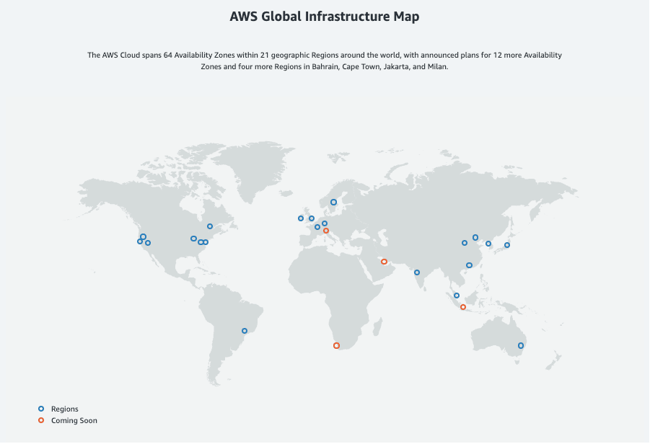Click the Montreal region marker in Canada

click(x=210, y=226)
